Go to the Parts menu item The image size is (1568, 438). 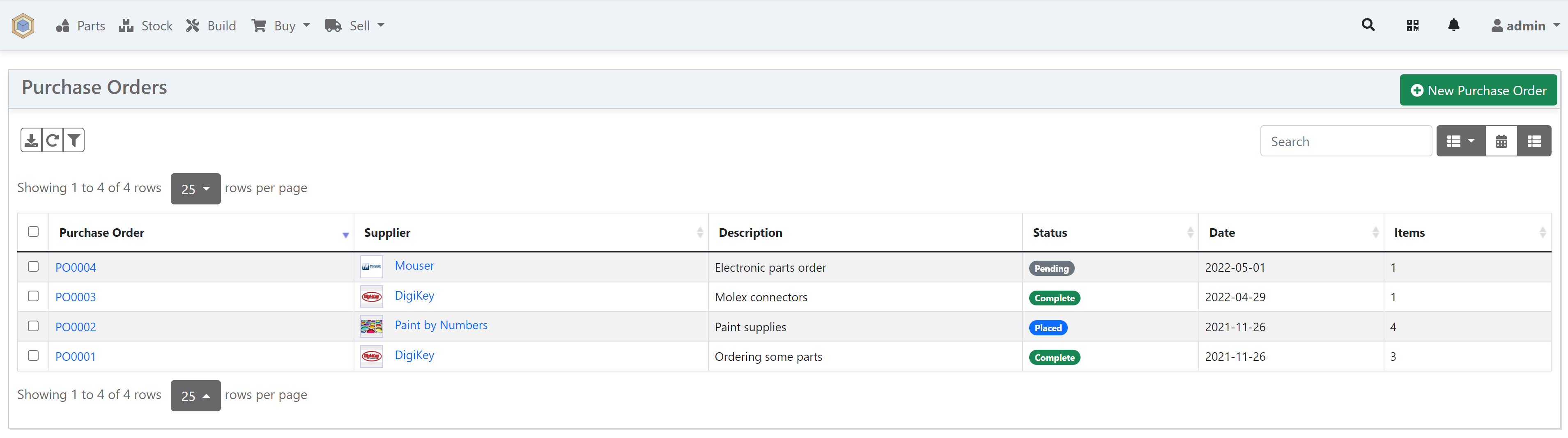80,25
